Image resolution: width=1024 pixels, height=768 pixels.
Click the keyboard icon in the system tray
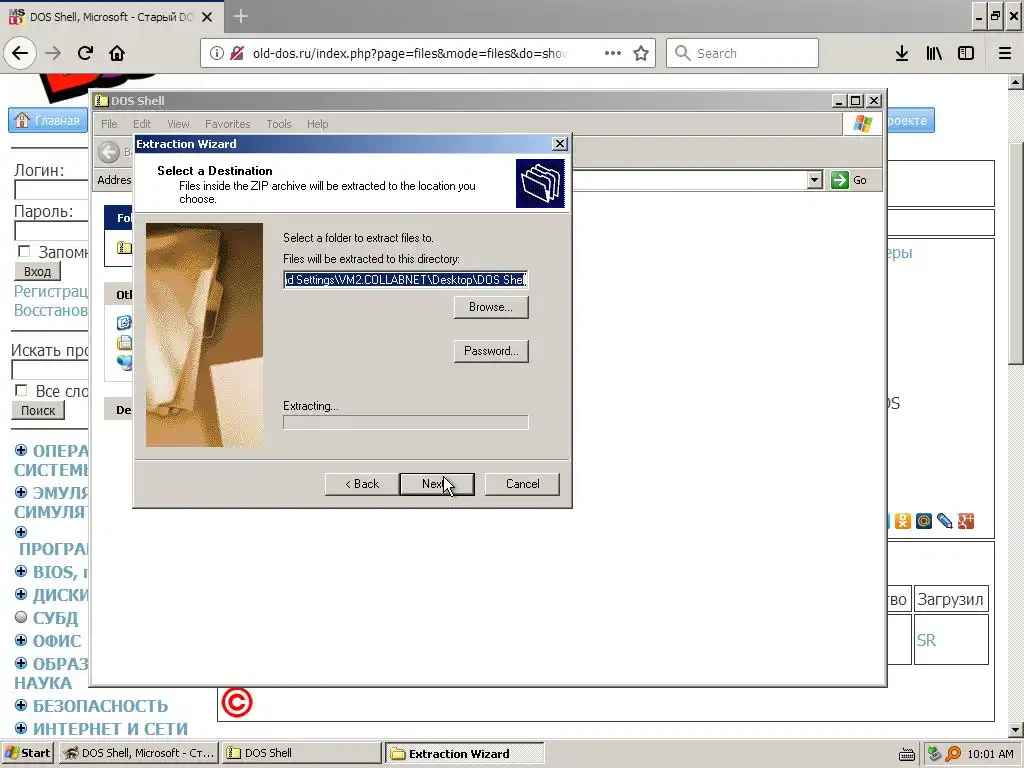(906, 754)
